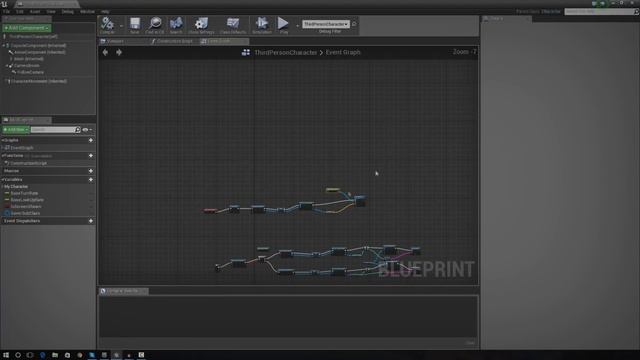This screenshot has height=360, width=640.
Task: Click the Simulation toolbar icon
Action: 262,23
